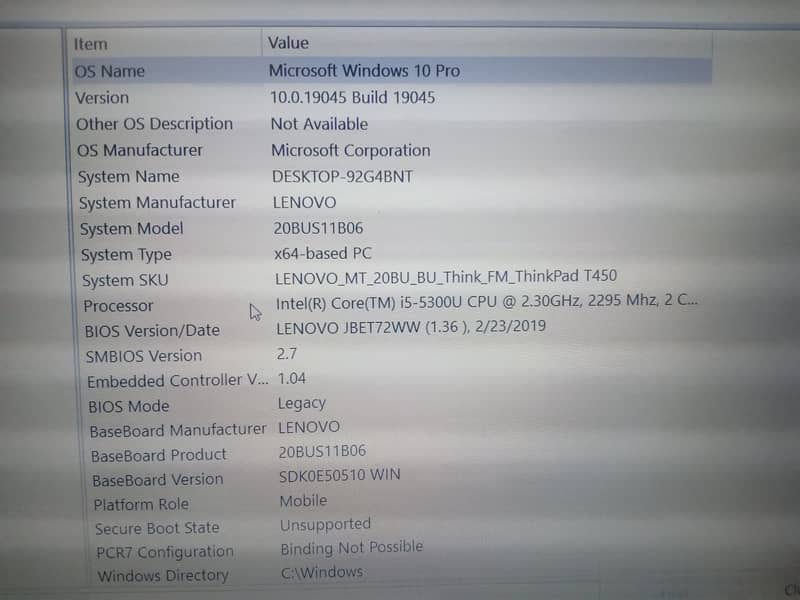Screen dimensions: 800x600
Task: Select the Other OS Description row
Action: 154,124
